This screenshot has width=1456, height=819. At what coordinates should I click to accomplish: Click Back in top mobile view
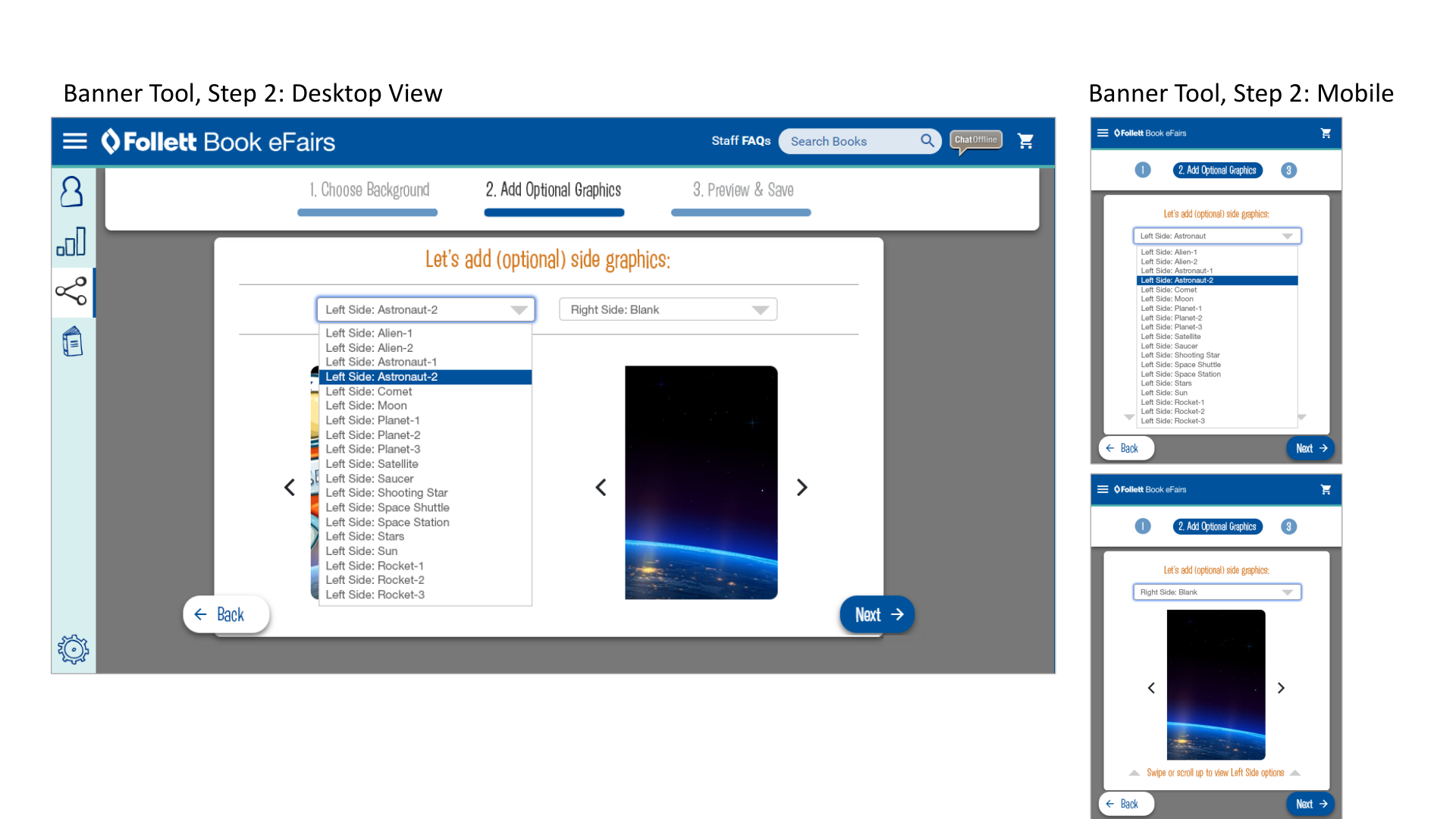1127,448
